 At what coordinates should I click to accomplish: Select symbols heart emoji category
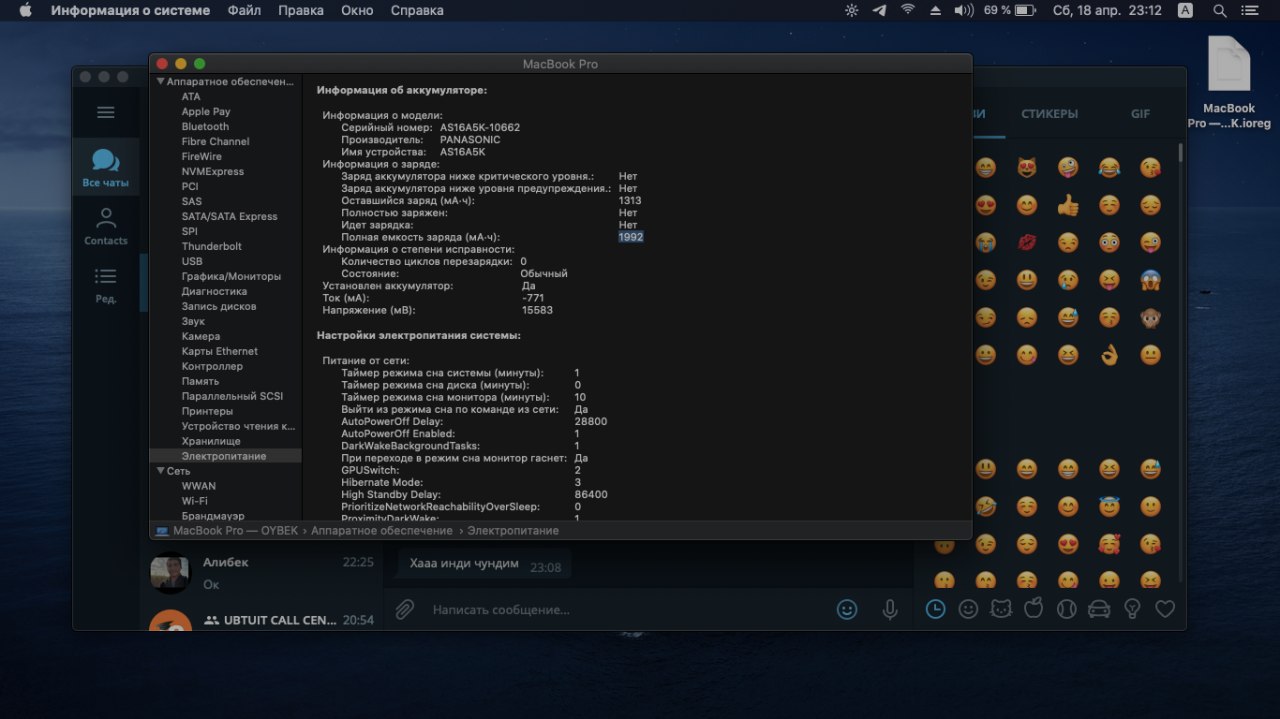click(x=1165, y=608)
